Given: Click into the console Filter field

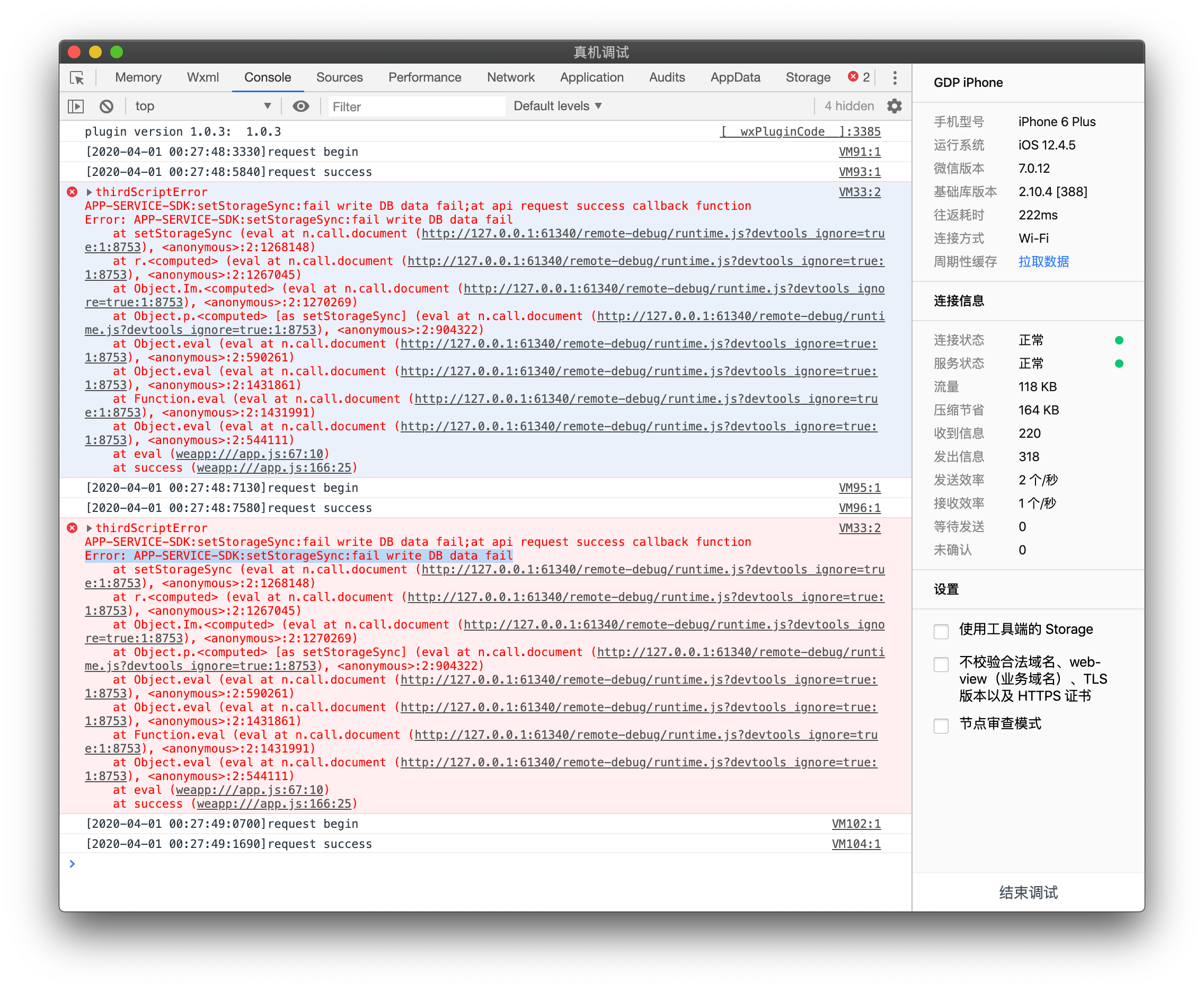Looking at the screenshot, I should point(416,107).
